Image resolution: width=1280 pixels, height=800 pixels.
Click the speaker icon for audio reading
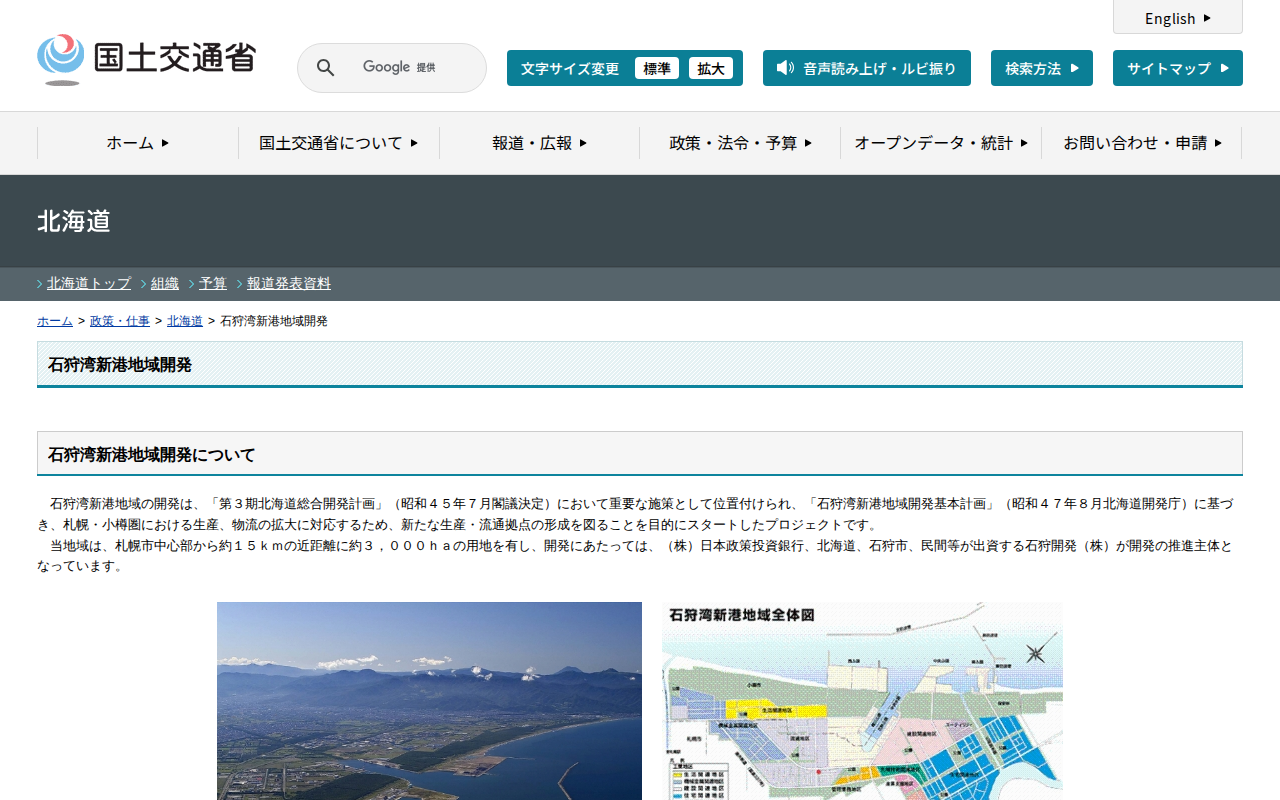pos(785,68)
